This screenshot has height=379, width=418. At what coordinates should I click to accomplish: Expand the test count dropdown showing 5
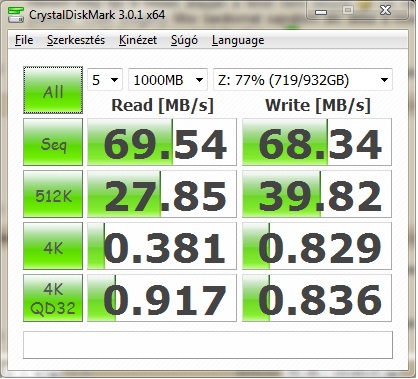coord(105,80)
